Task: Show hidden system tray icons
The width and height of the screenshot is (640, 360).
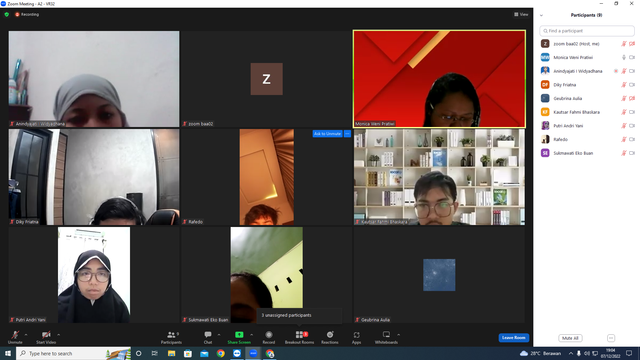Action: (x=571, y=353)
